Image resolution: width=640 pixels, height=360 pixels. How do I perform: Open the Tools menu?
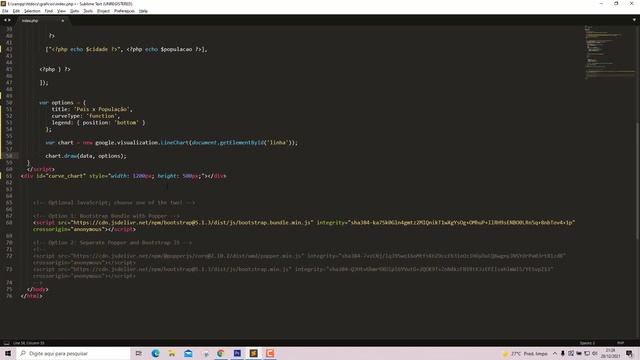click(88, 11)
